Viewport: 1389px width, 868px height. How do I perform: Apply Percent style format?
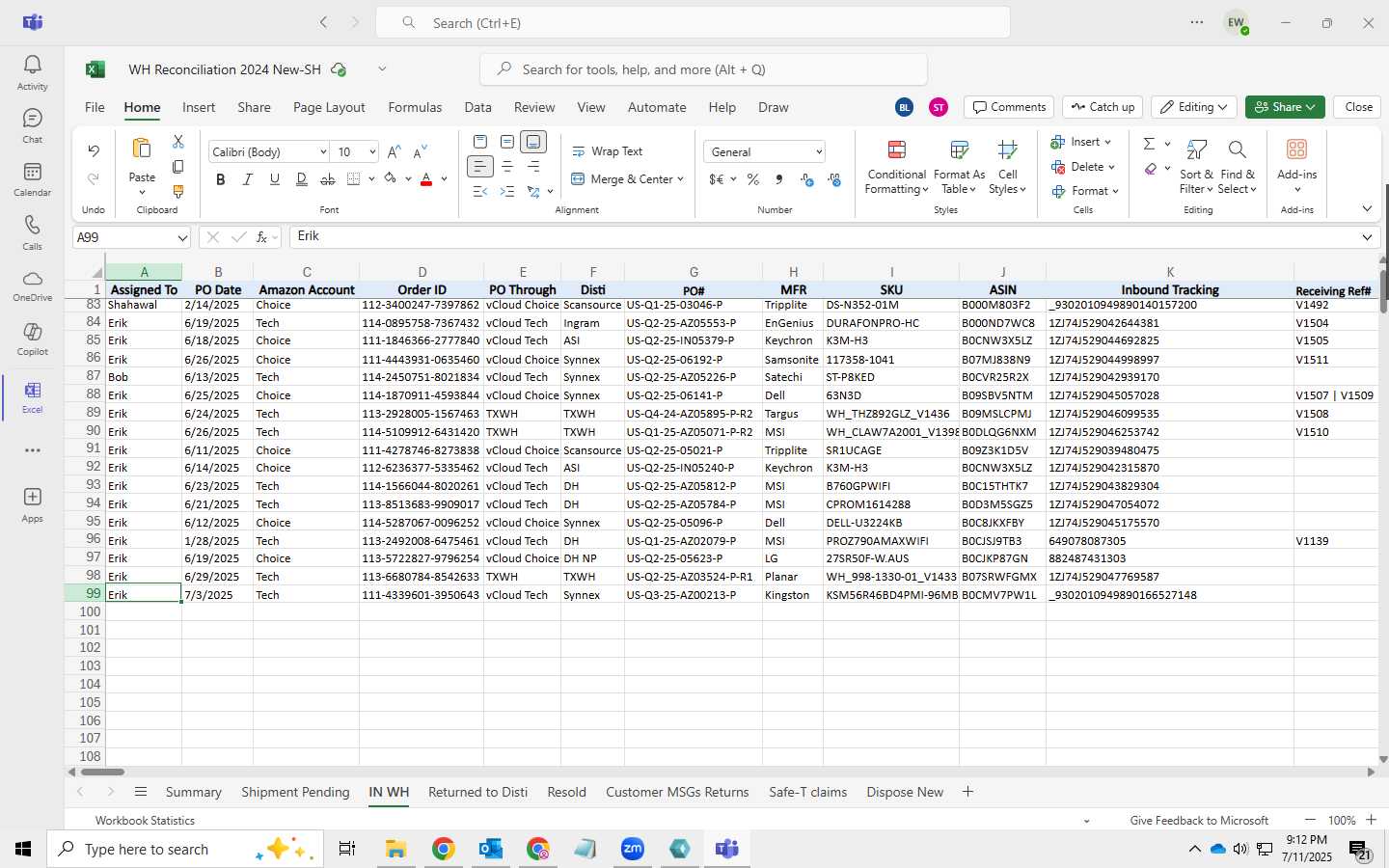752,179
